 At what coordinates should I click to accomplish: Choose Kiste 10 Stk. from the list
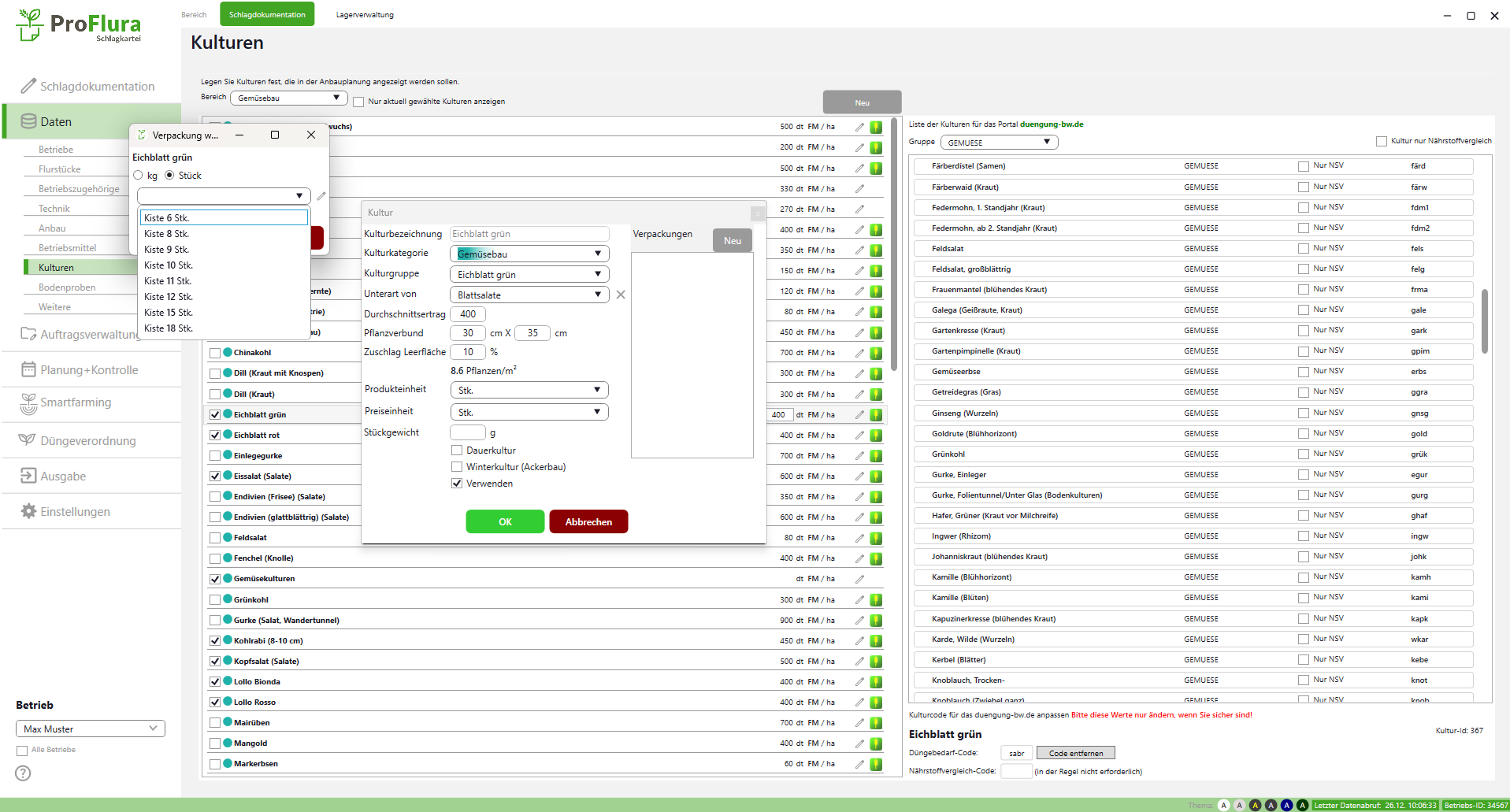pos(169,265)
